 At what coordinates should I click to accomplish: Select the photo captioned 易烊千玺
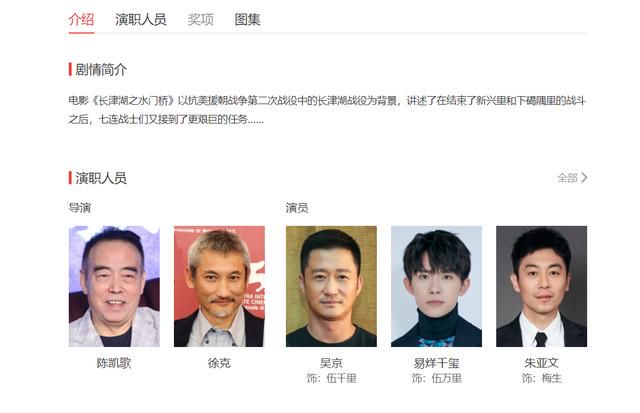(x=436, y=286)
